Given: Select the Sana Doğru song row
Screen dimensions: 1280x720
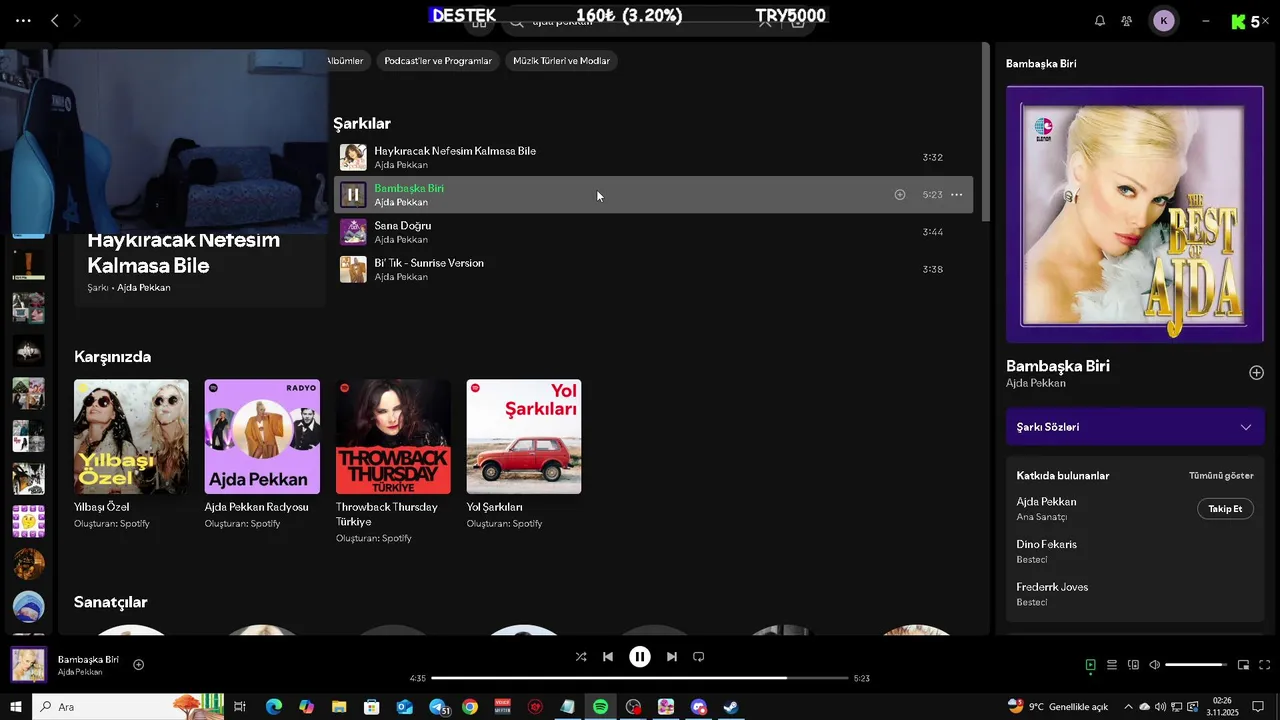Looking at the screenshot, I should coord(653,232).
